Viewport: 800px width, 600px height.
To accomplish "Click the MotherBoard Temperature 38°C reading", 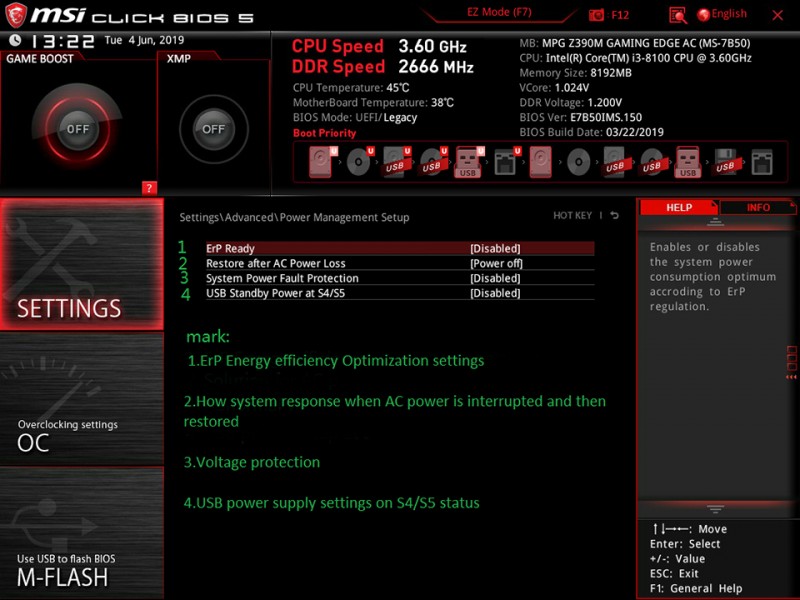I will click(373, 103).
